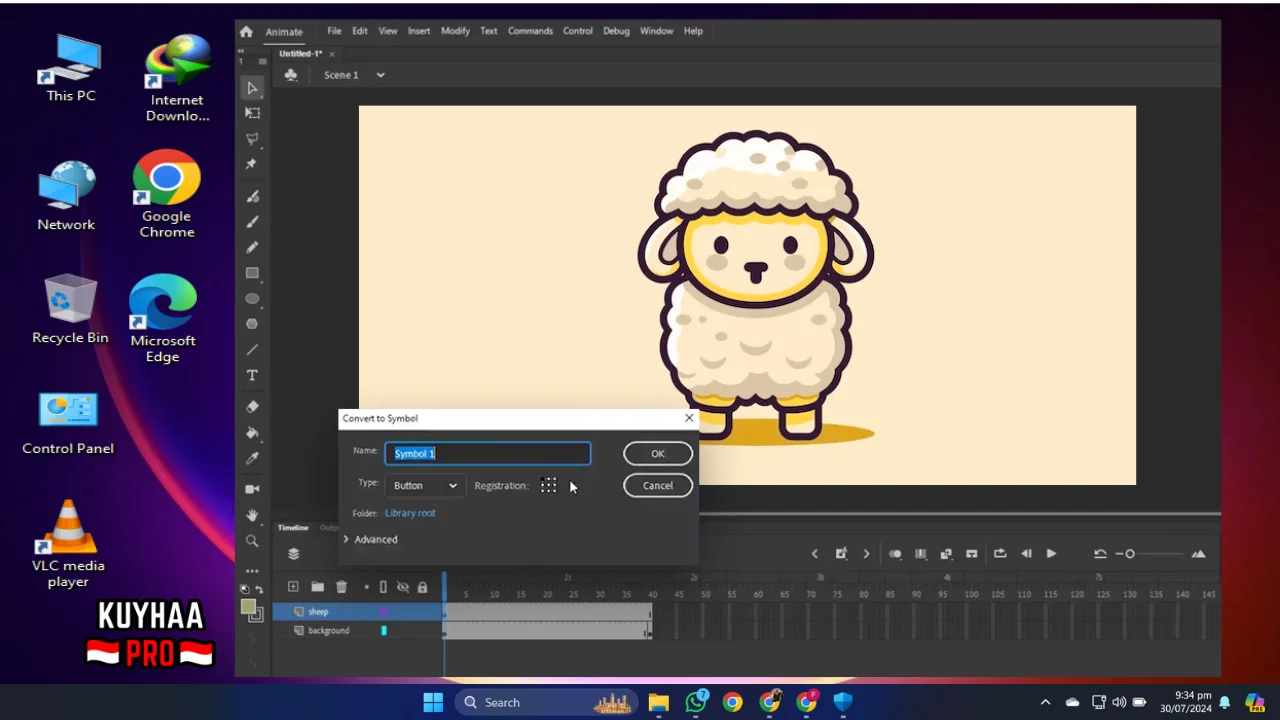Select the Line tool
The height and width of the screenshot is (720, 1280).
(x=252, y=350)
